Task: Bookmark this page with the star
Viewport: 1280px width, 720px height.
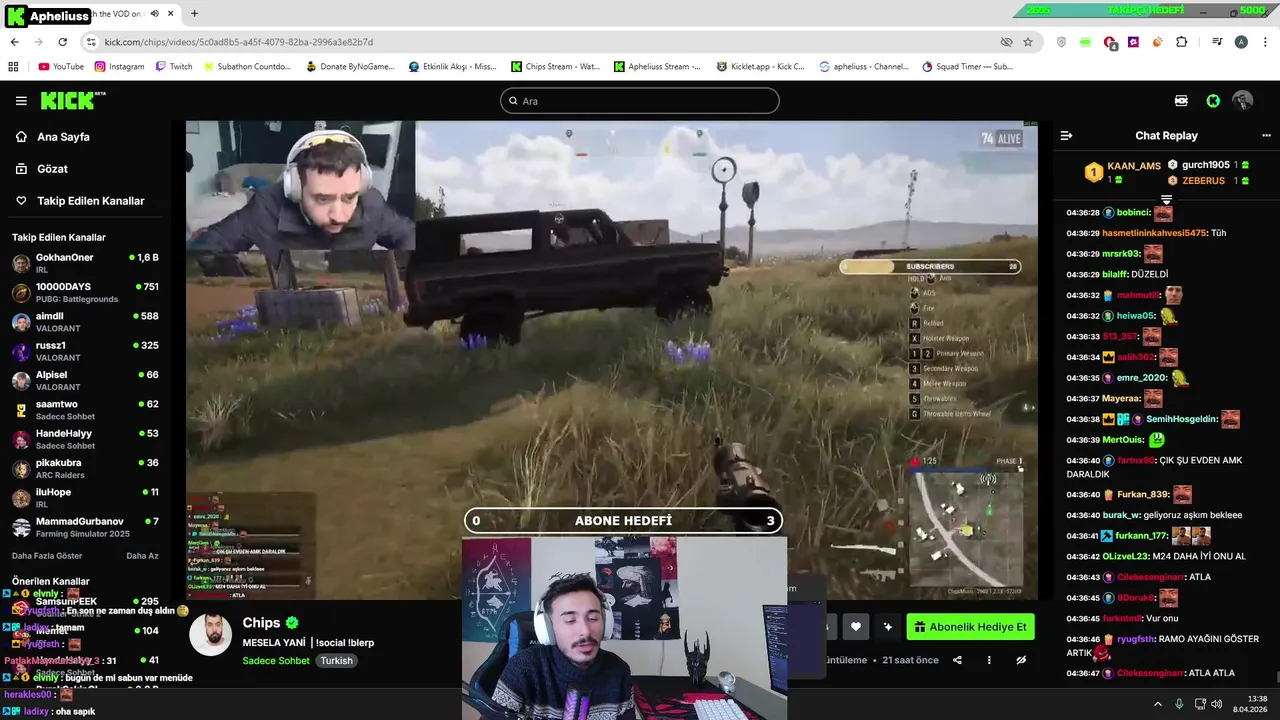Action: pyautogui.click(x=1028, y=42)
